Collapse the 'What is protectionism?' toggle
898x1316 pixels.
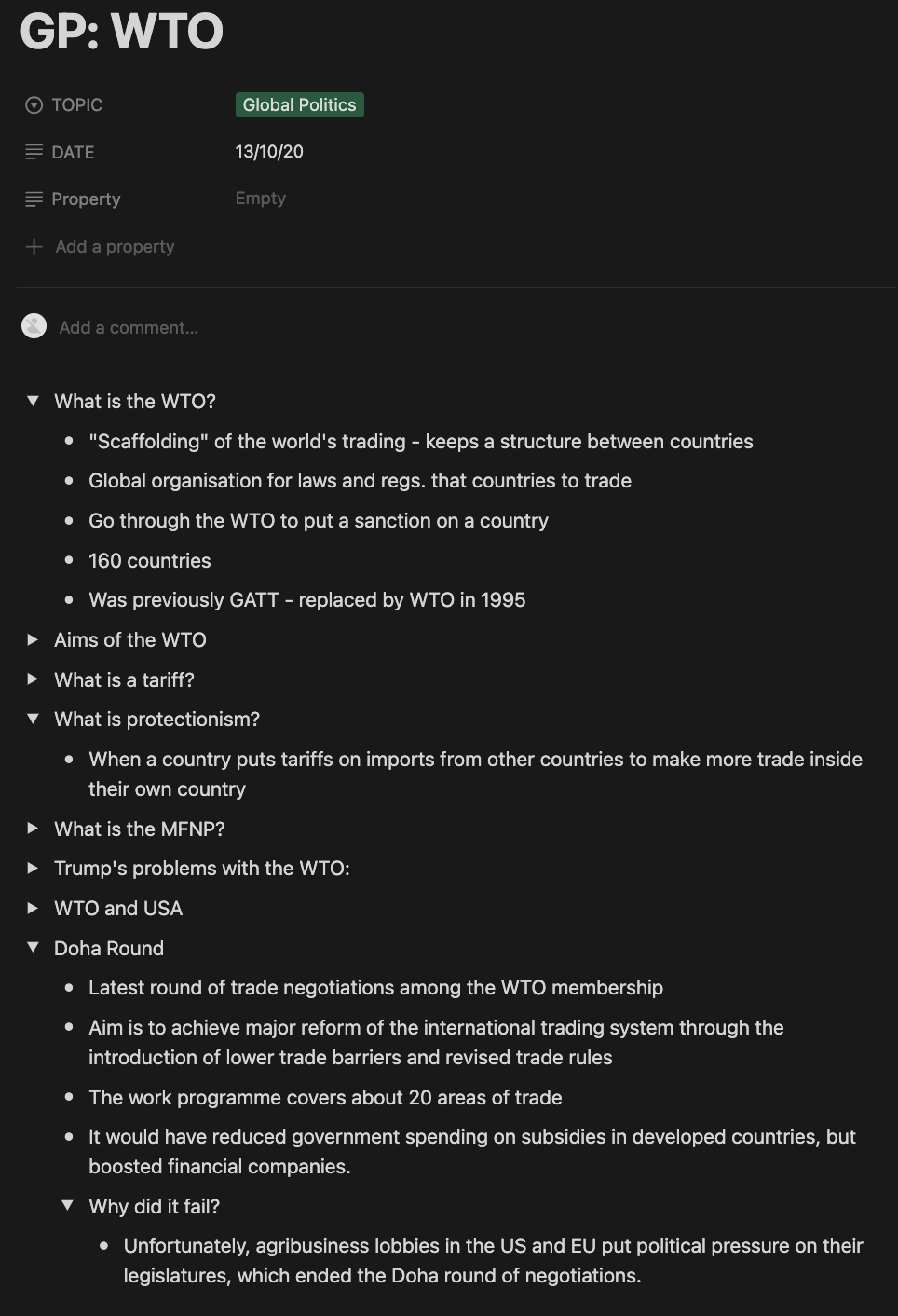[34, 719]
